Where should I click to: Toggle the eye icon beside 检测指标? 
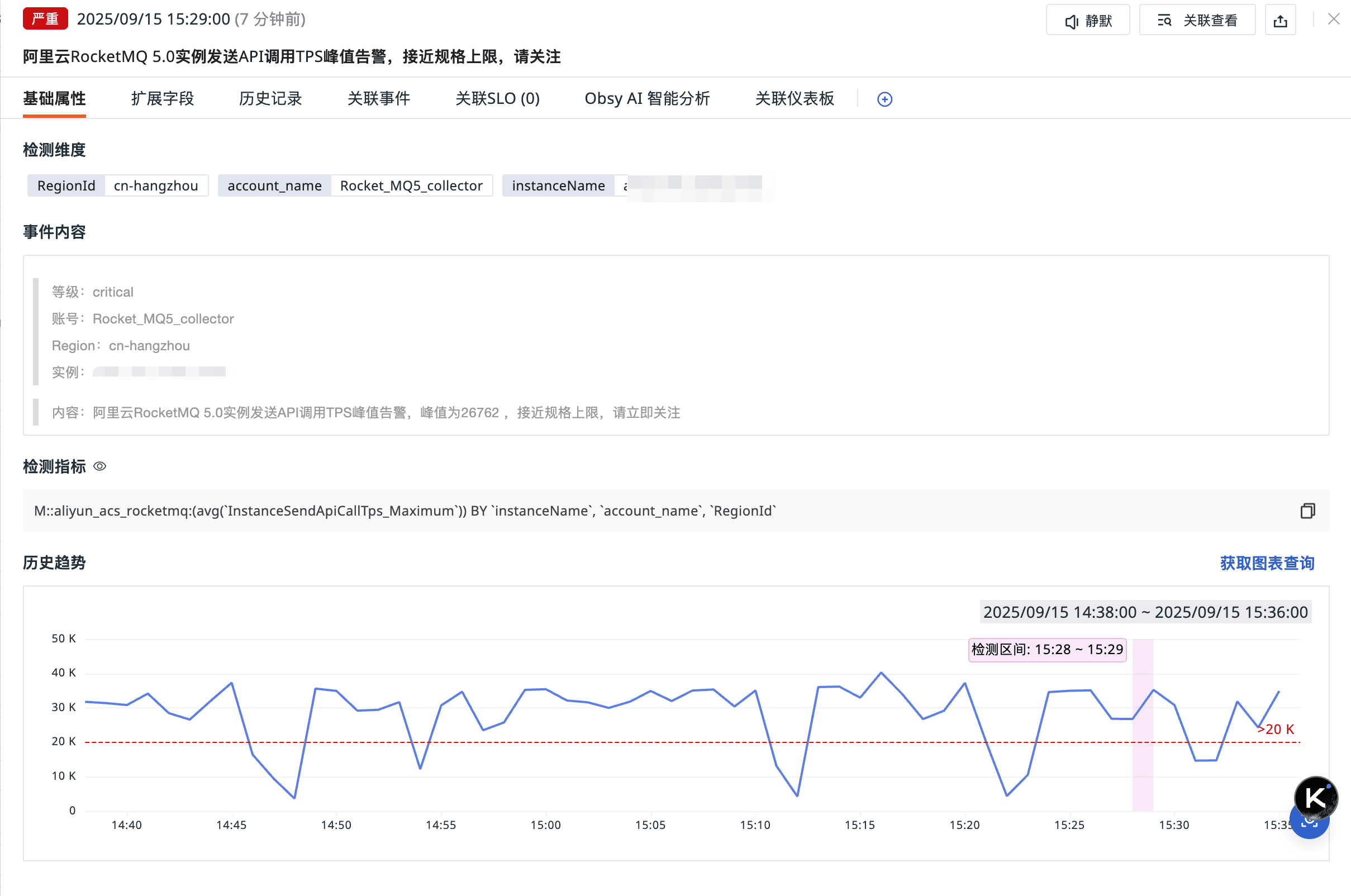coord(99,466)
